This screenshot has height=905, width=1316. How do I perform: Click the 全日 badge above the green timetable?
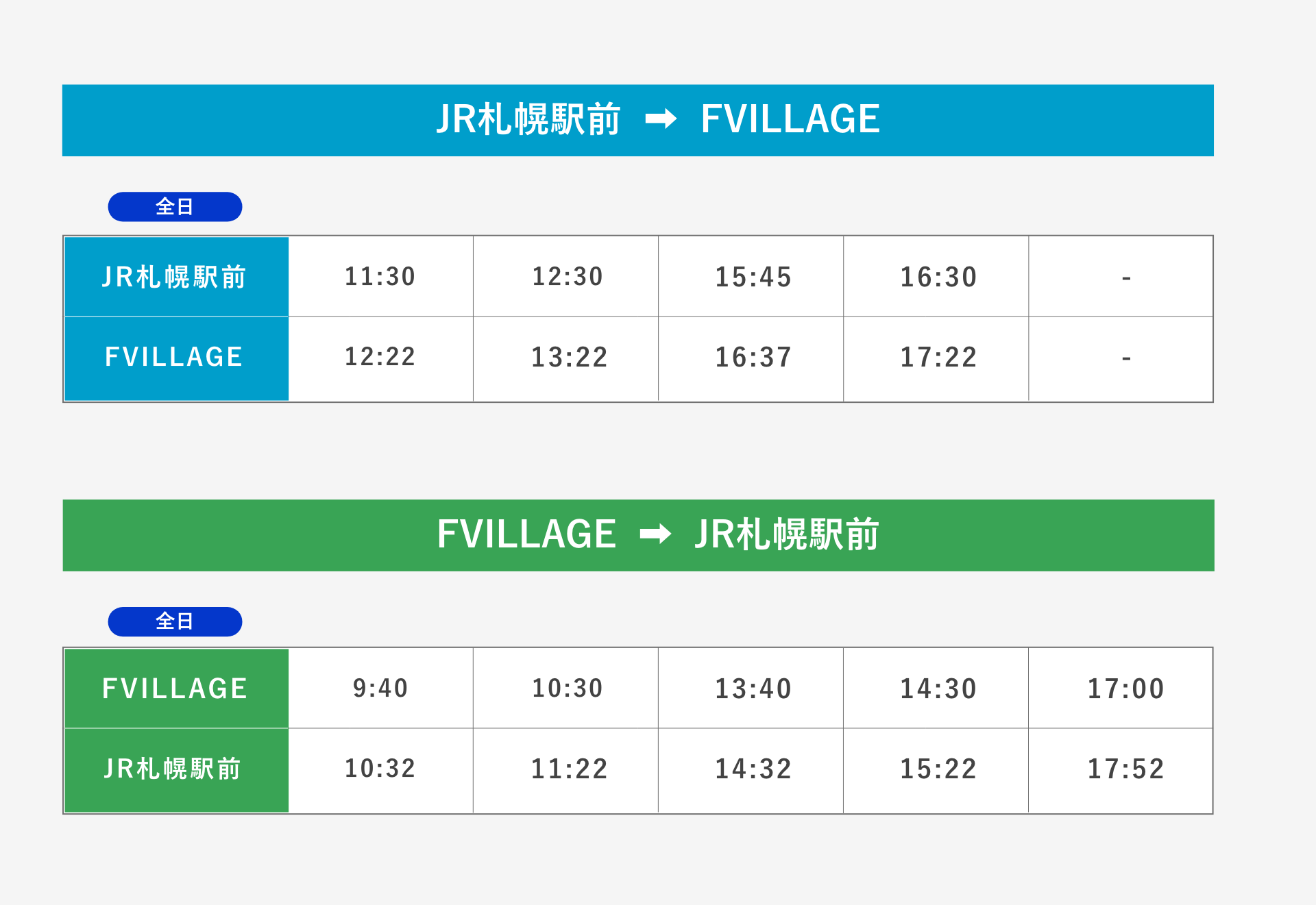coord(175,621)
